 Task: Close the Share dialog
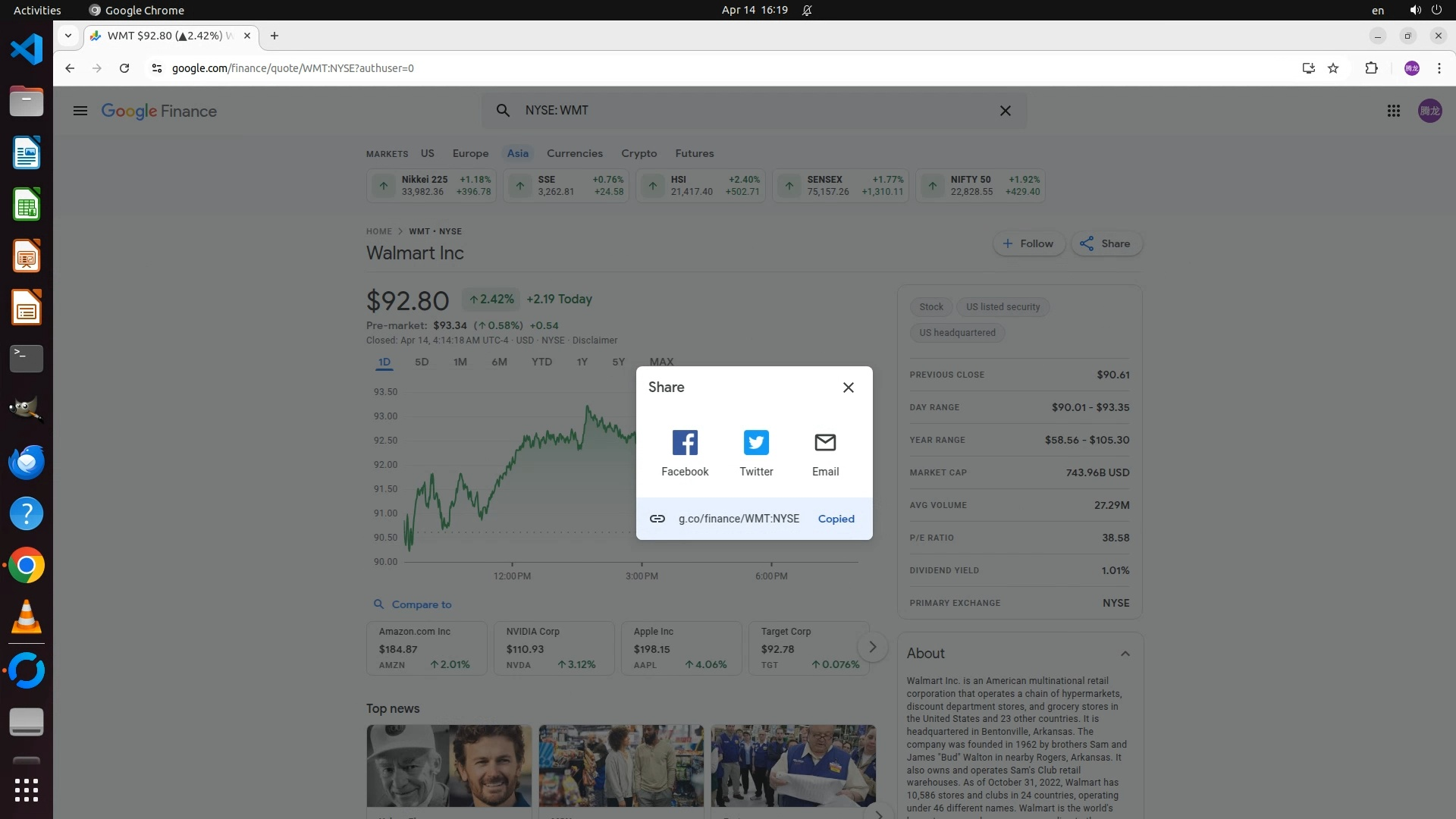[x=849, y=388]
